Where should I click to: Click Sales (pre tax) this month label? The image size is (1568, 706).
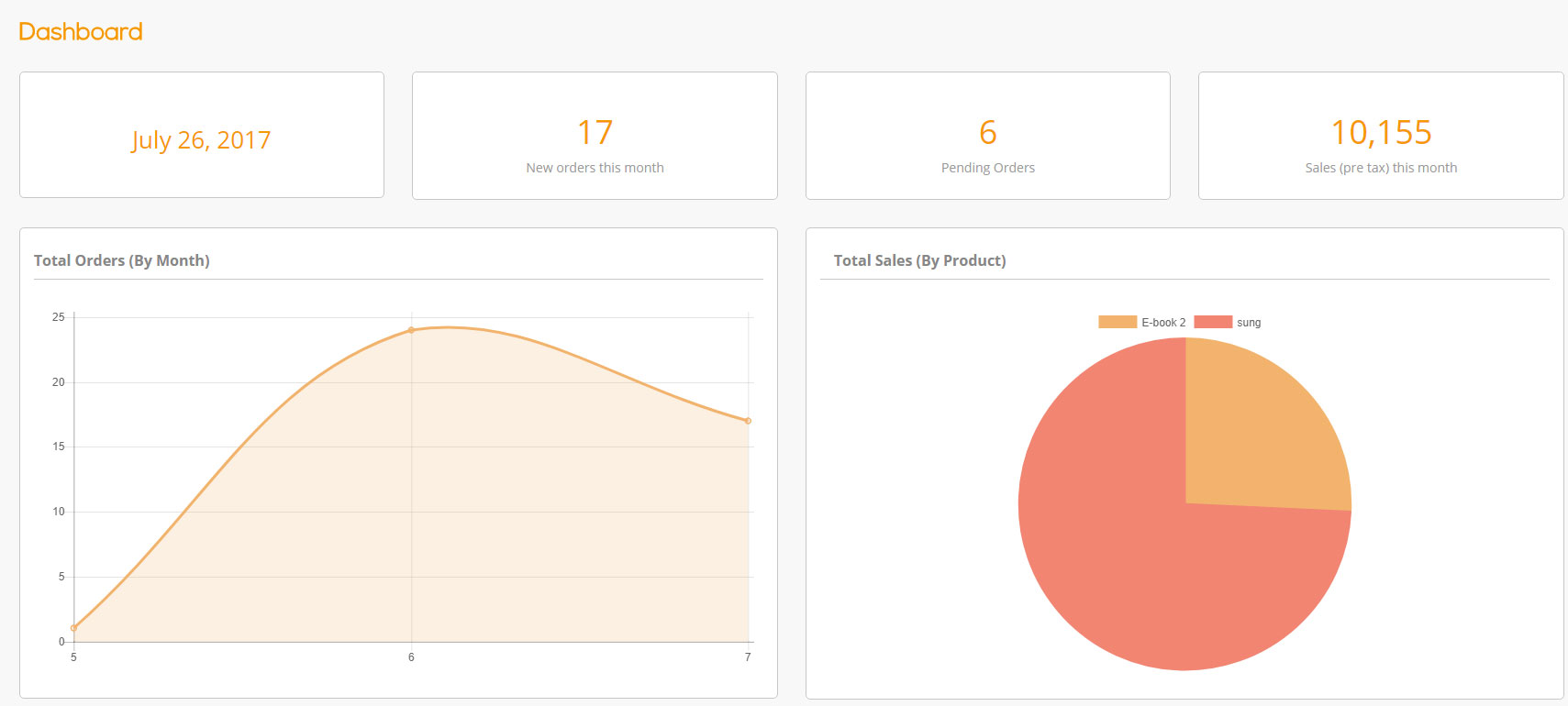click(x=1381, y=168)
